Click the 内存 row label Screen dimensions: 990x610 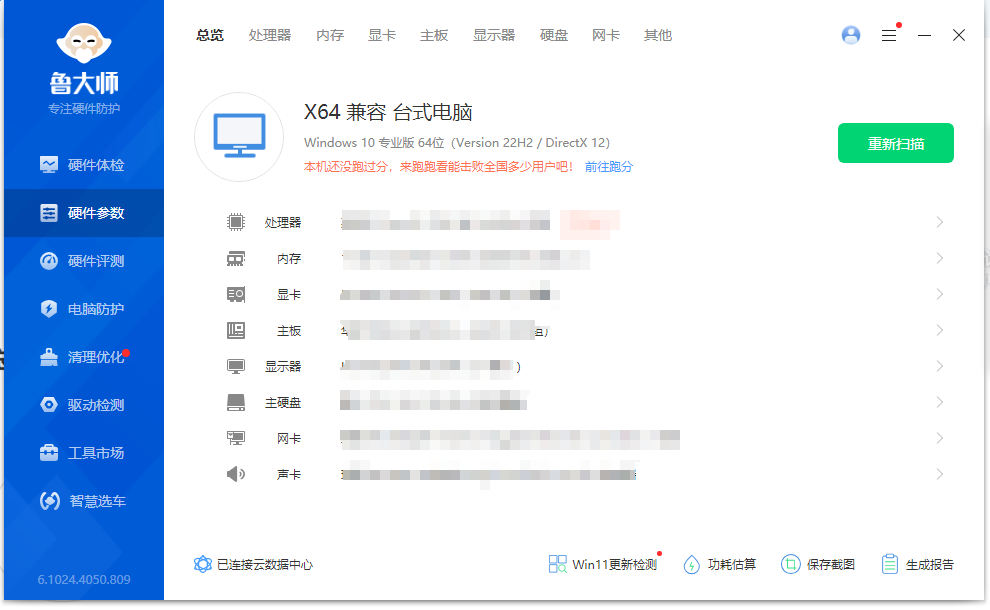[x=289, y=258]
